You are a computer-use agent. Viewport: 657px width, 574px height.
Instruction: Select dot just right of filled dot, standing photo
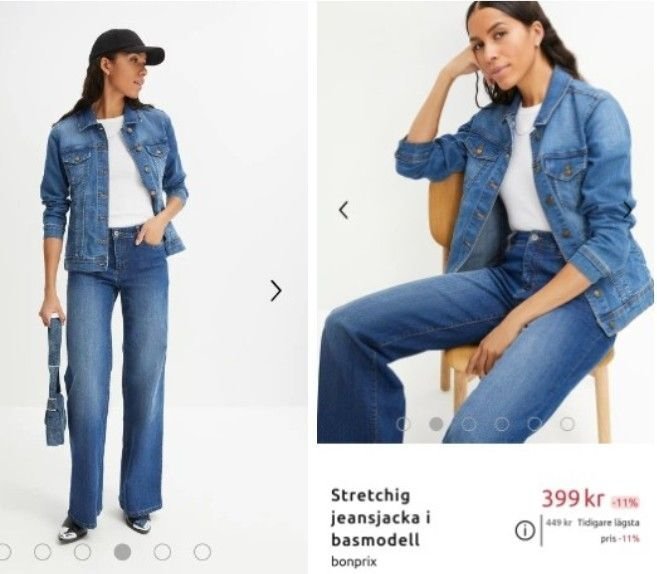pyautogui.click(x=162, y=552)
